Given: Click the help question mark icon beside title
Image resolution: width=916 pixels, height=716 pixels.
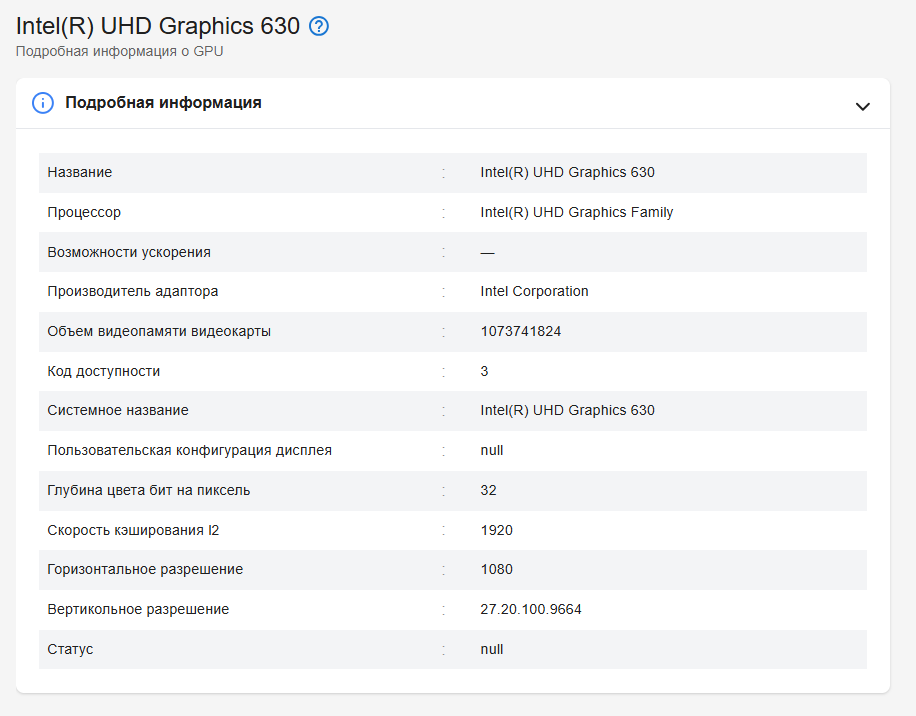Looking at the screenshot, I should click(319, 26).
